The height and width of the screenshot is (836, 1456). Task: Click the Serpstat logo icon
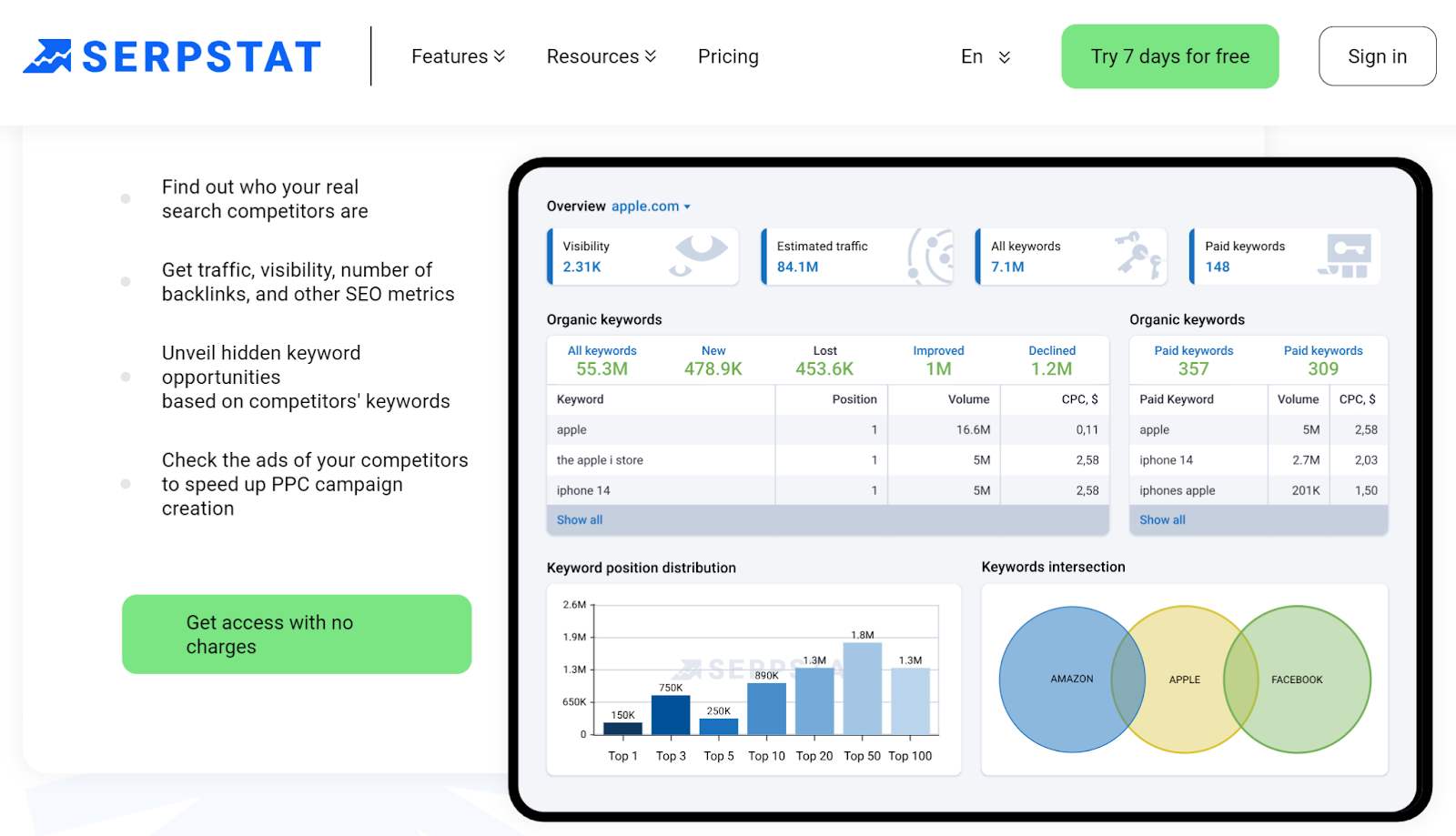[47, 56]
